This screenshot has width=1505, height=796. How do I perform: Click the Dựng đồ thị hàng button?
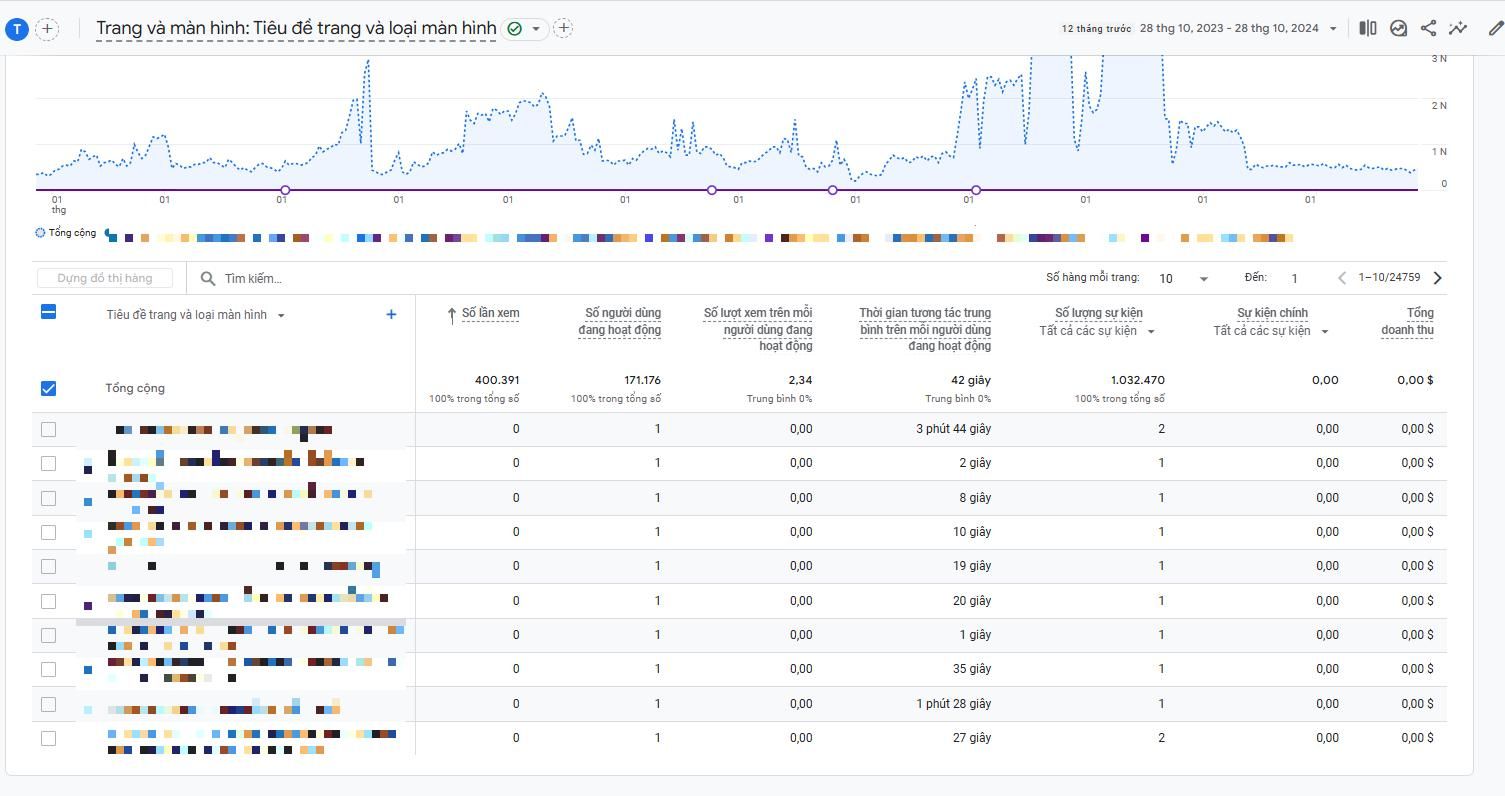[105, 278]
